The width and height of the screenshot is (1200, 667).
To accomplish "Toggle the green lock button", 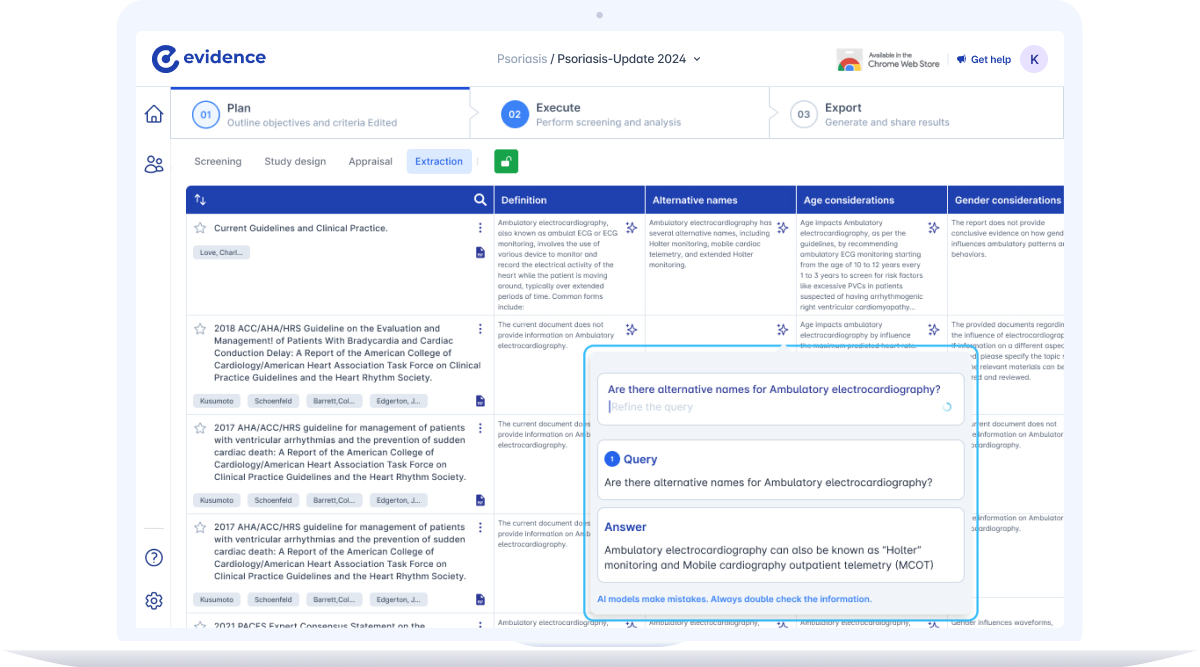I will [506, 162].
